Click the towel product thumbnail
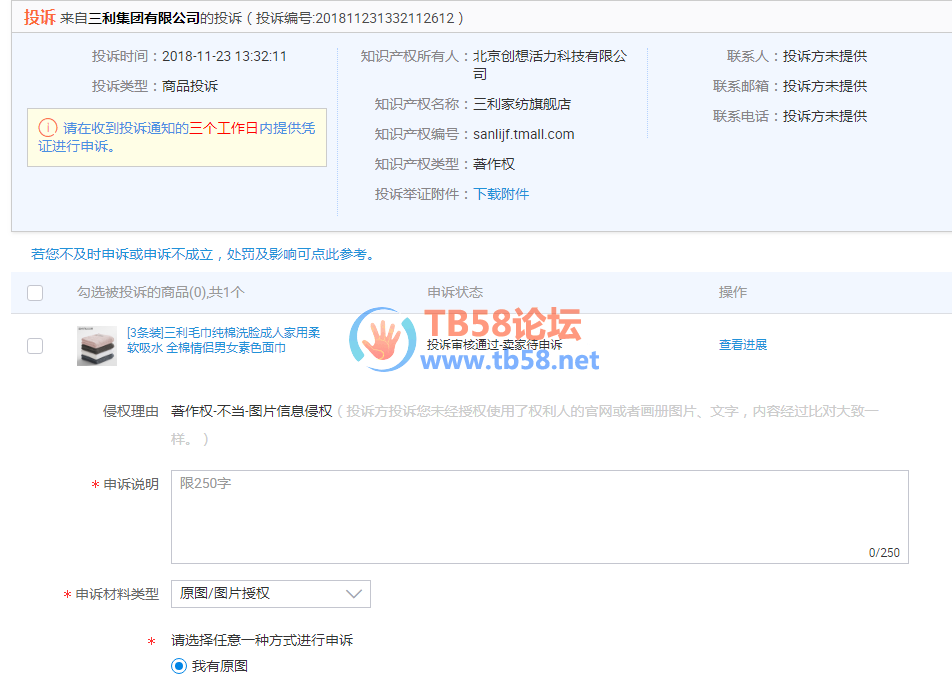Image resolution: width=952 pixels, height=680 pixels. 97,346
